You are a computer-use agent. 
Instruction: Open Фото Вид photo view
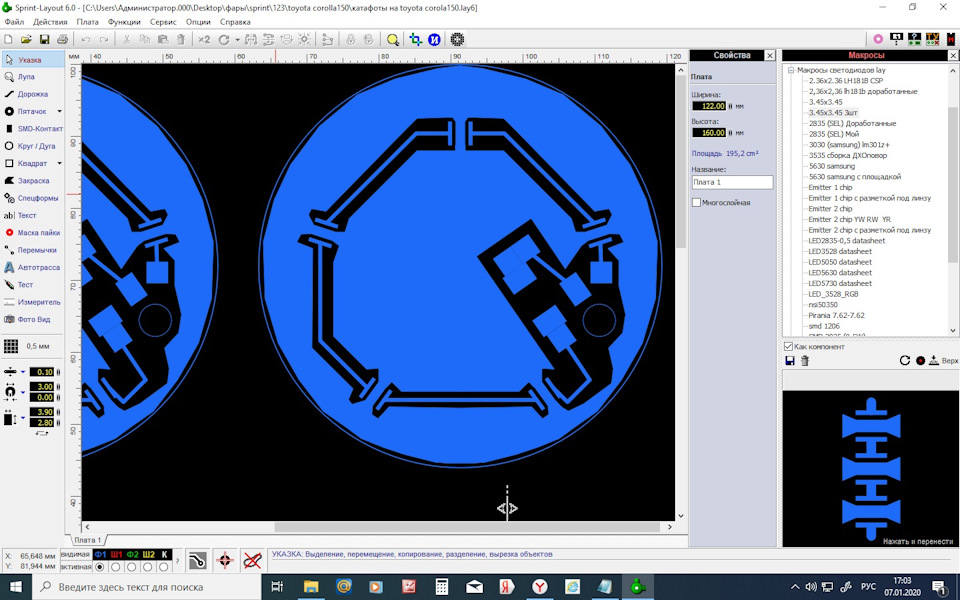(x=32, y=319)
